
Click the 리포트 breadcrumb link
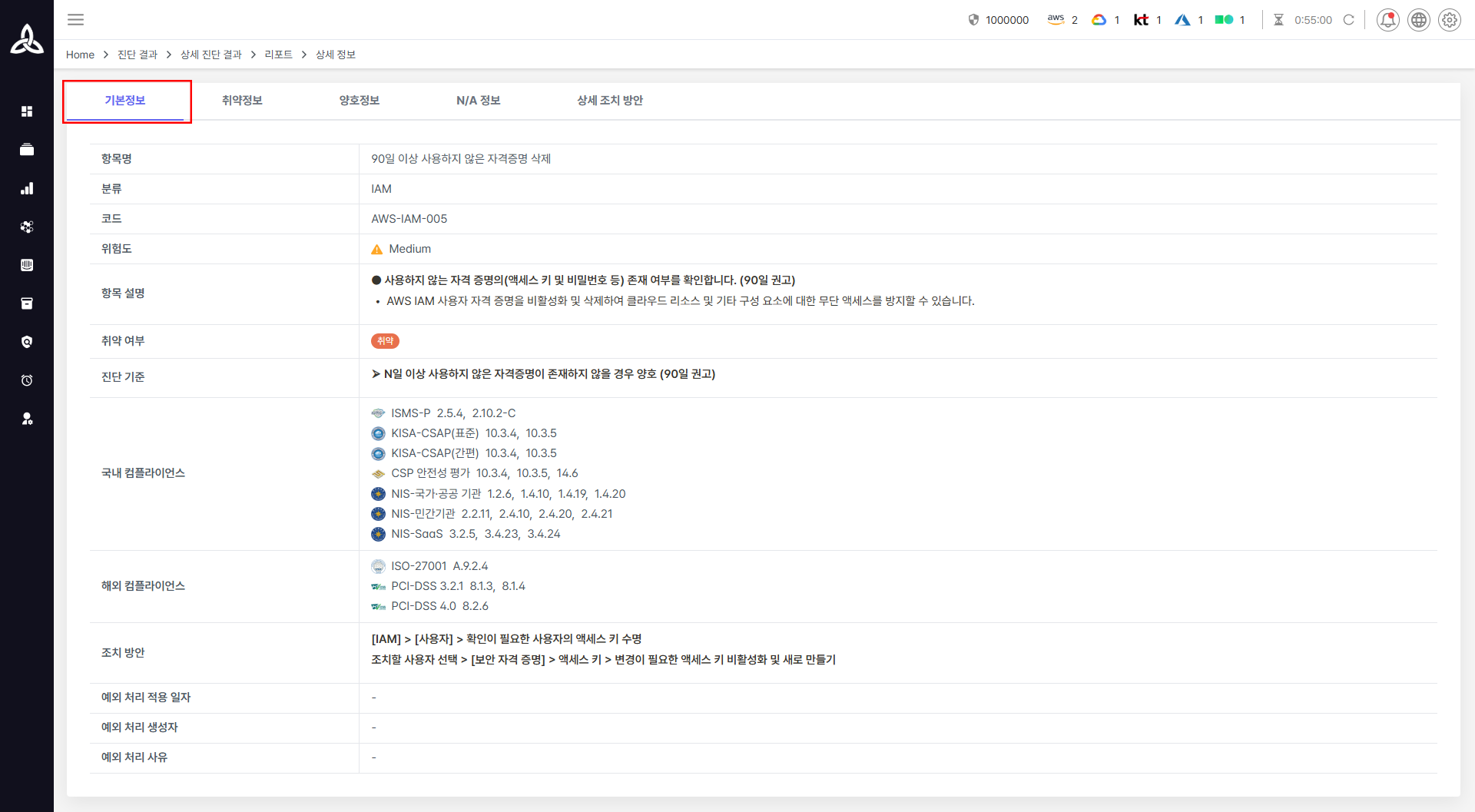(278, 55)
